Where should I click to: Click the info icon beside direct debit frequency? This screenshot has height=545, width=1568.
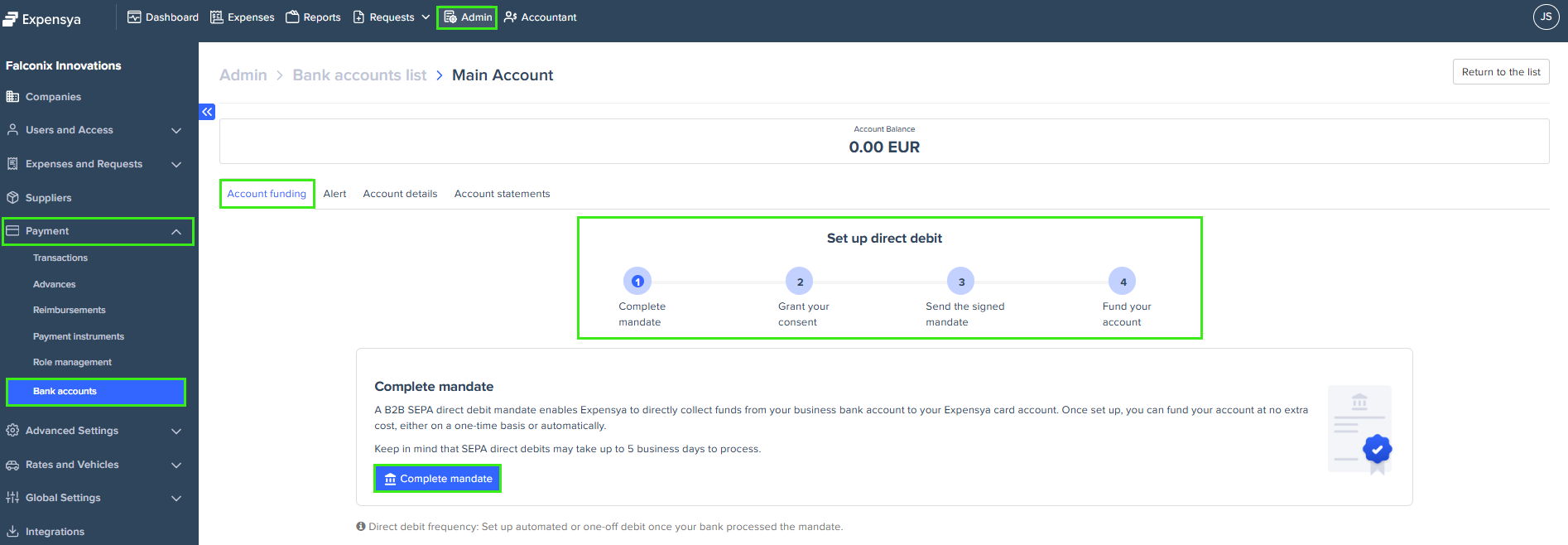[361, 526]
